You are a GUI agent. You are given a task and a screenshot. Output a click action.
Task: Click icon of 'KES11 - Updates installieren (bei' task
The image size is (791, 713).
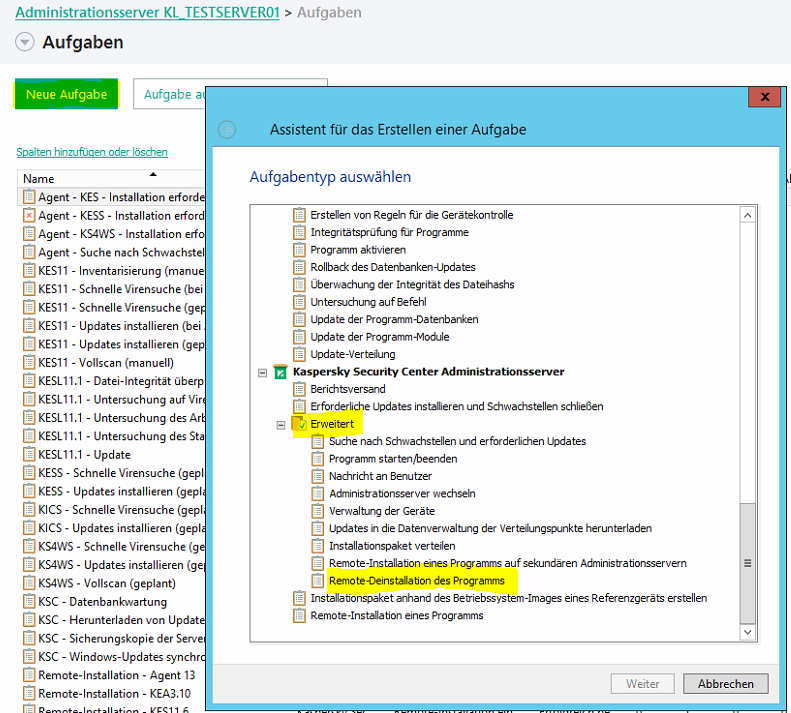(x=29, y=326)
